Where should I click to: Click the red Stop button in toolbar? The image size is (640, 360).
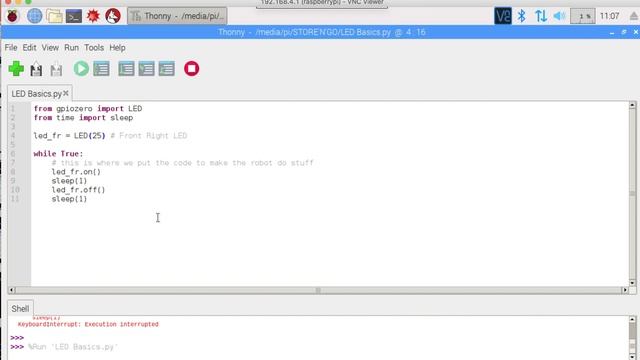(191, 69)
